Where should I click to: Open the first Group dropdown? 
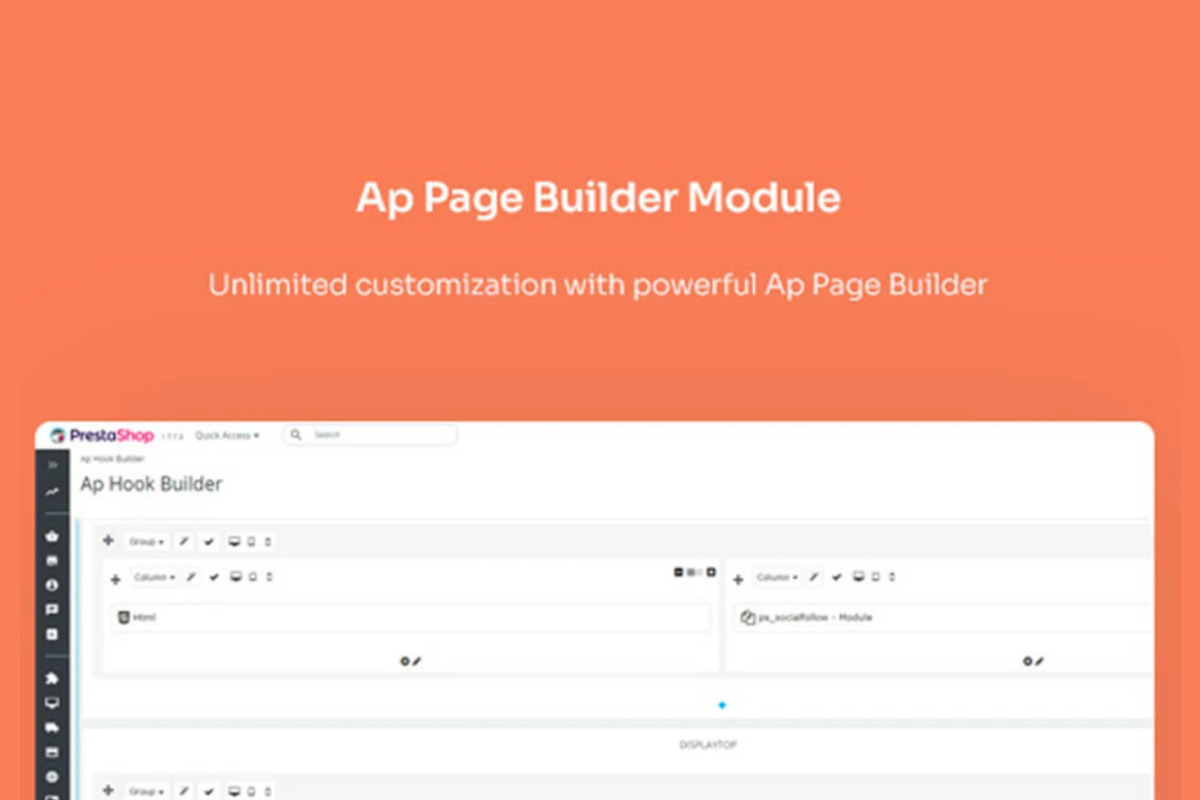coord(146,542)
